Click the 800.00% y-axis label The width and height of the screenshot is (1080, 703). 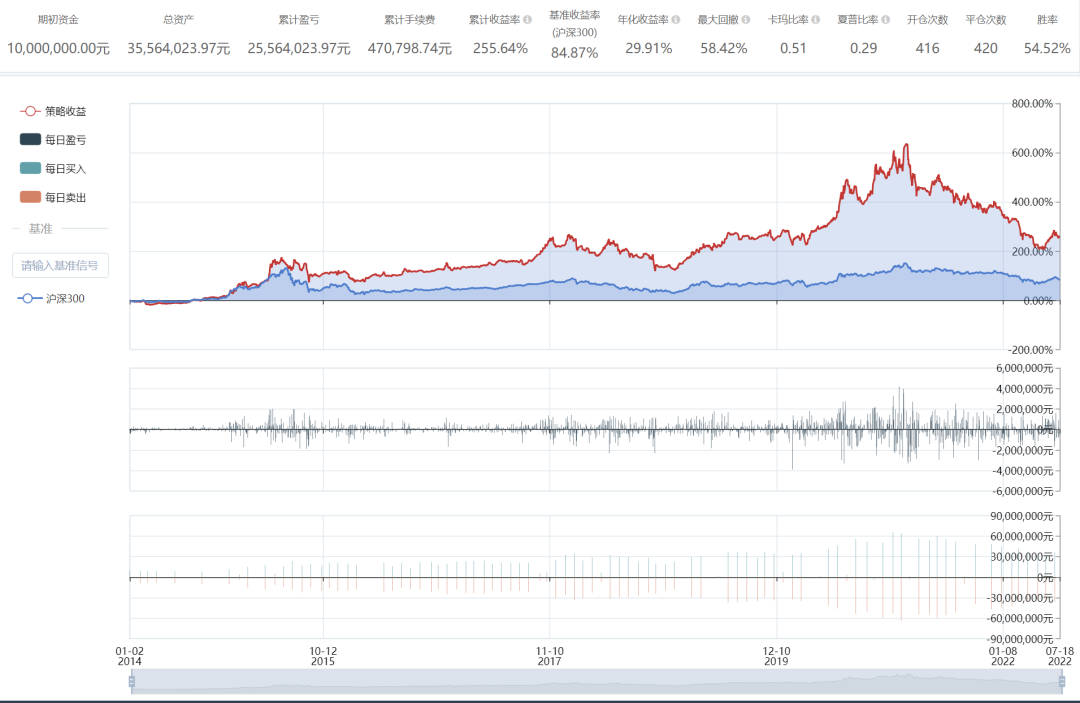(x=1032, y=103)
